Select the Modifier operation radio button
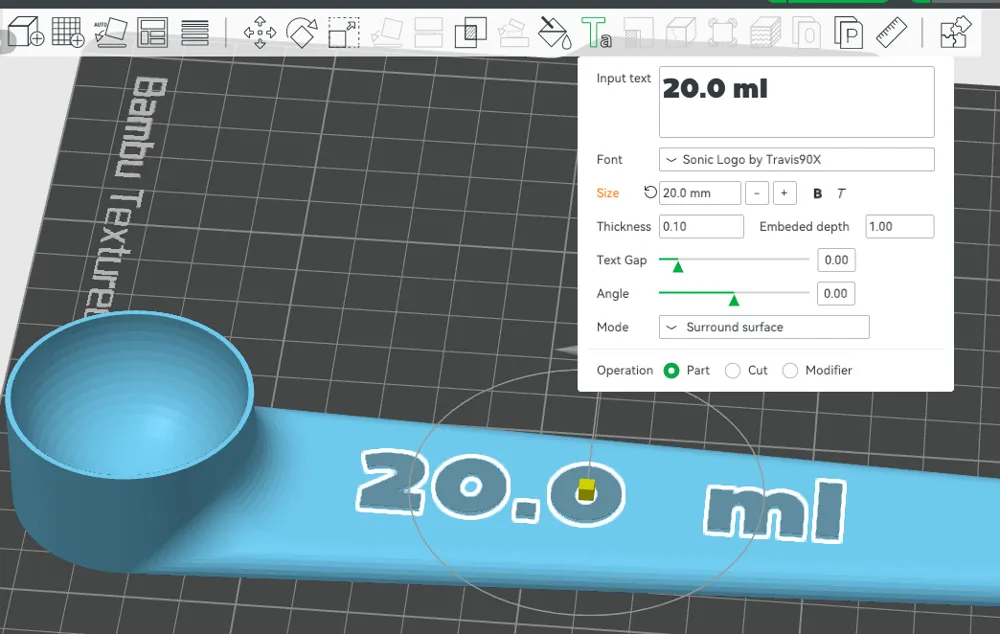 (790, 371)
